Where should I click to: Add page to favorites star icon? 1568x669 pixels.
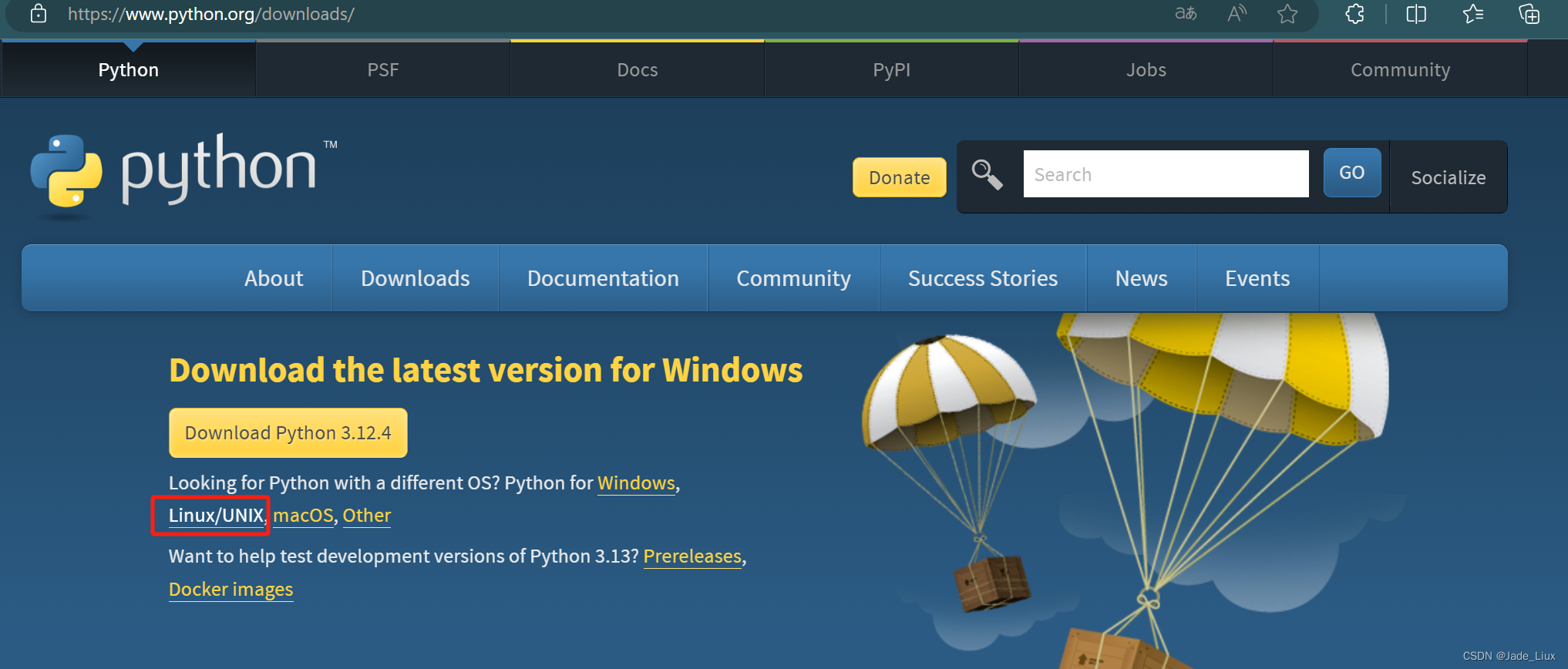(x=1287, y=14)
